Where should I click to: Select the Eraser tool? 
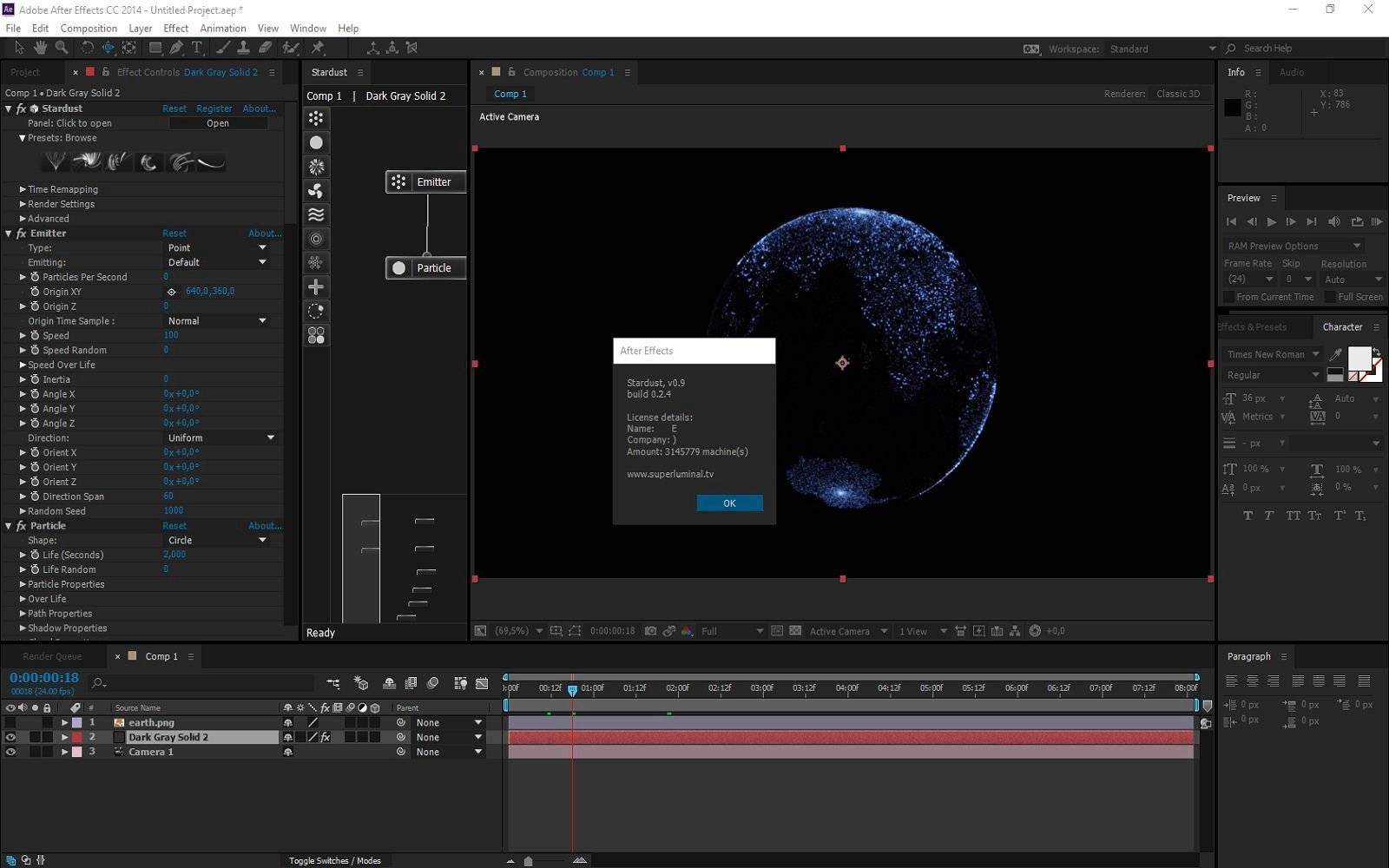coord(266,48)
